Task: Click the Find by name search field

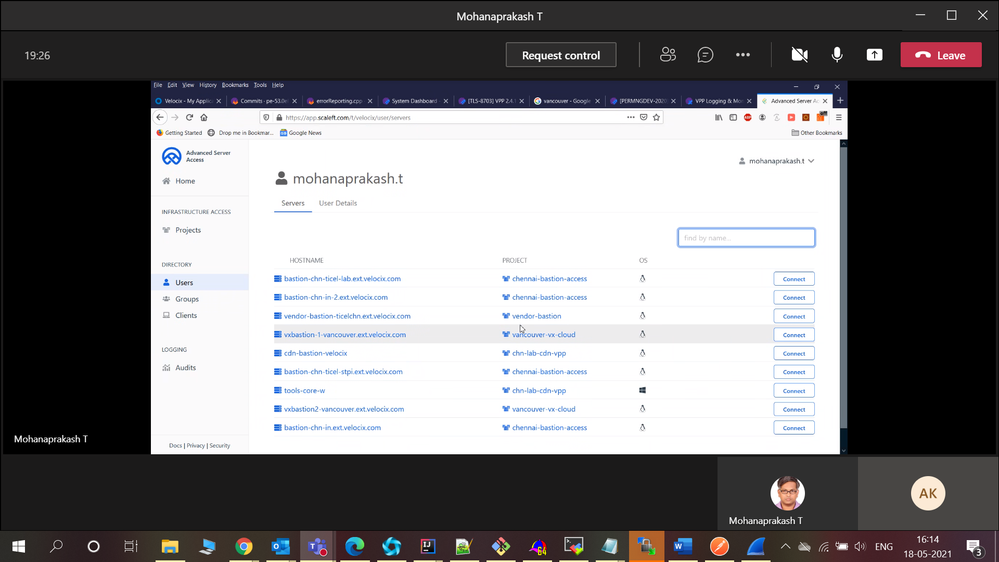Action: click(746, 238)
